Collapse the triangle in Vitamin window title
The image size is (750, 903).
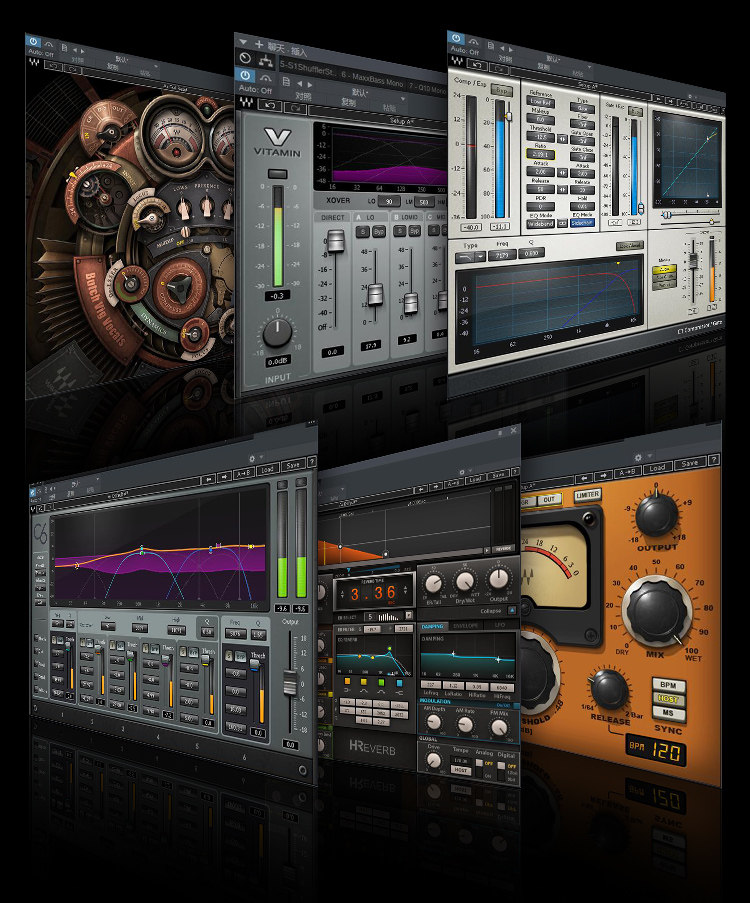[243, 42]
